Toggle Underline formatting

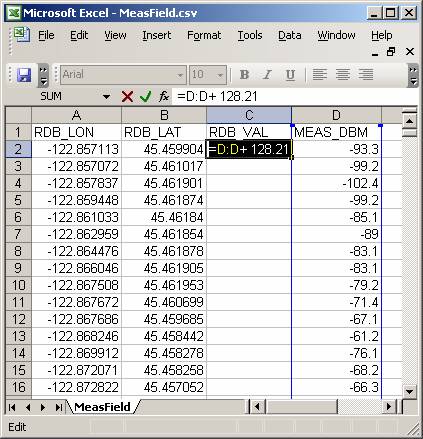pos(290,75)
